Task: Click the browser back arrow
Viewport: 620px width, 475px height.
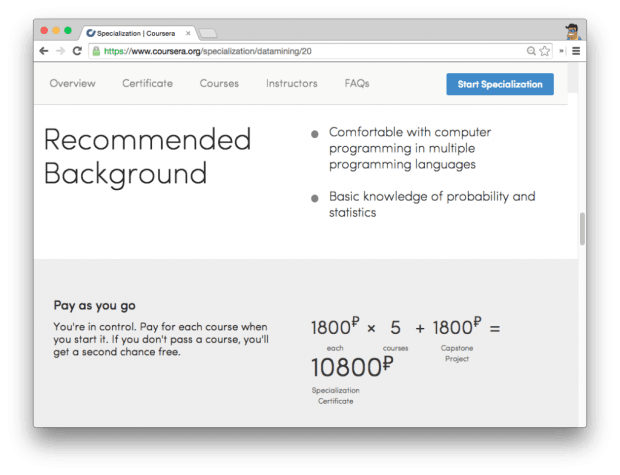Action: [45, 50]
